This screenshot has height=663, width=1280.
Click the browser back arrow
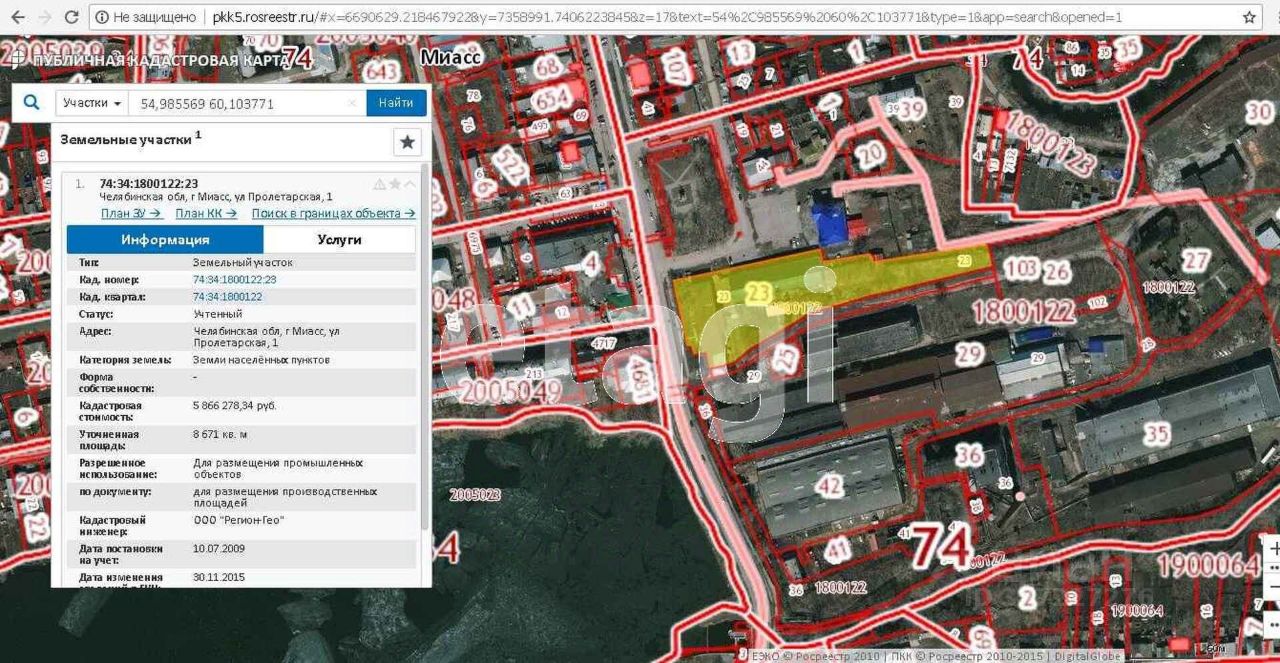[x=17, y=17]
